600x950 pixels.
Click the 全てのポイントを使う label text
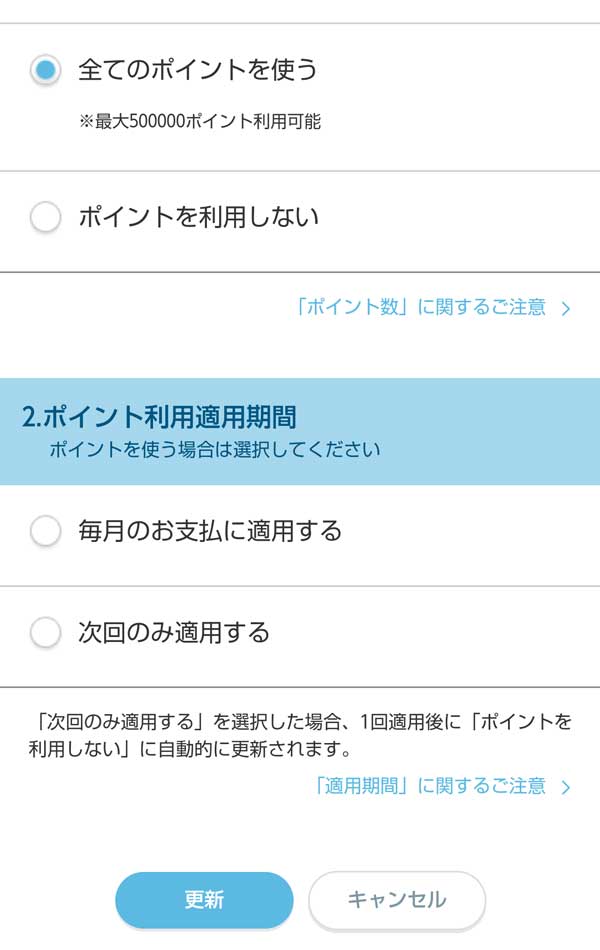pyautogui.click(x=198, y=70)
